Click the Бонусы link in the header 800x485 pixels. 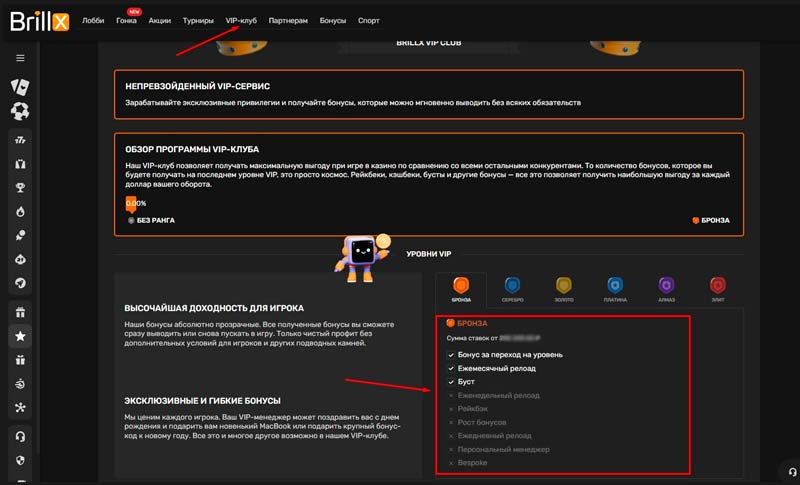click(333, 20)
